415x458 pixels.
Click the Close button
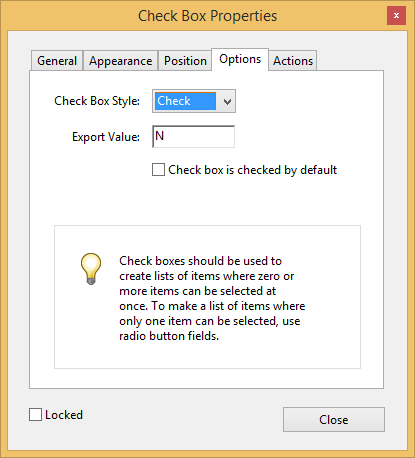(x=334, y=419)
